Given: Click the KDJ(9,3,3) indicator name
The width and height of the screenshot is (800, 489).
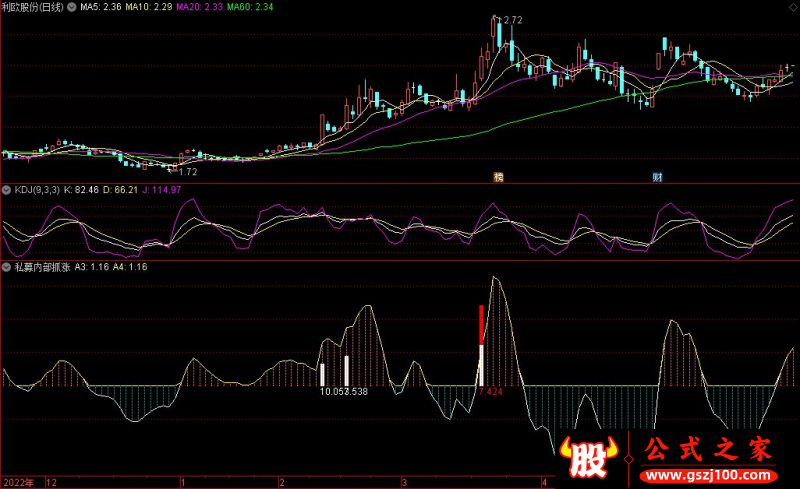Looking at the screenshot, I should (36, 189).
